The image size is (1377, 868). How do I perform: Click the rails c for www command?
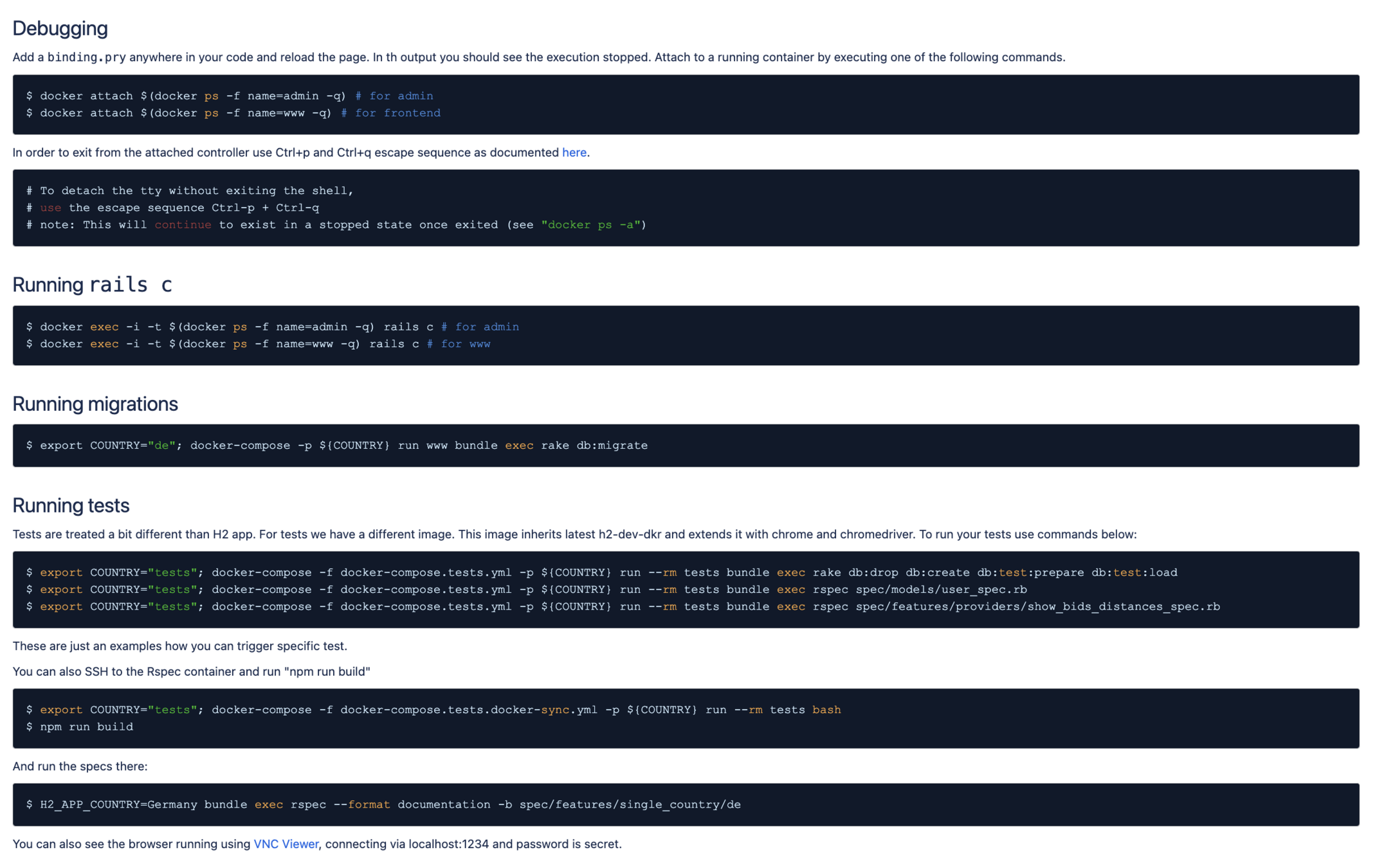258,344
